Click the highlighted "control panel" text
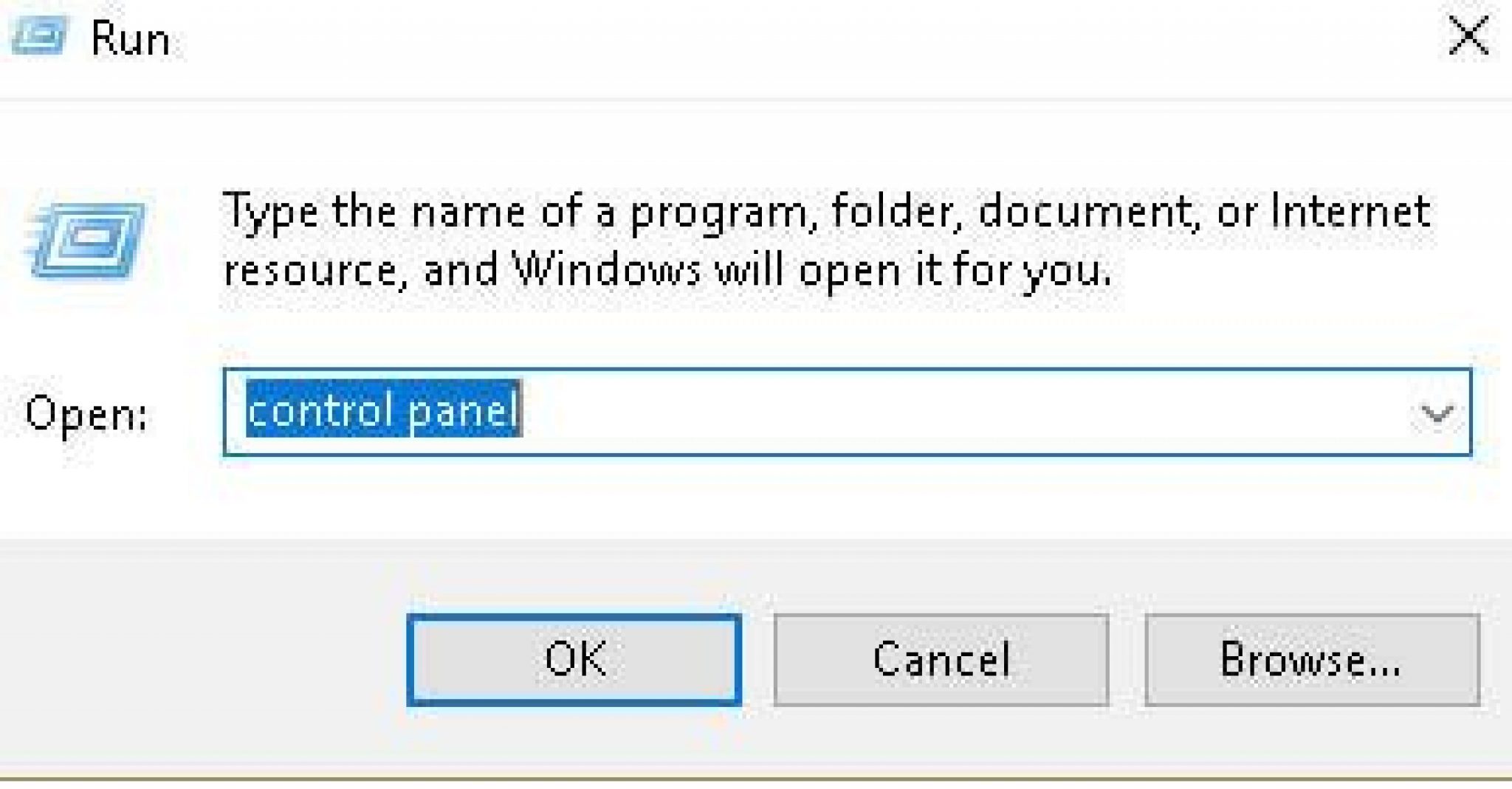This screenshot has width=1512, height=789. 383,409
